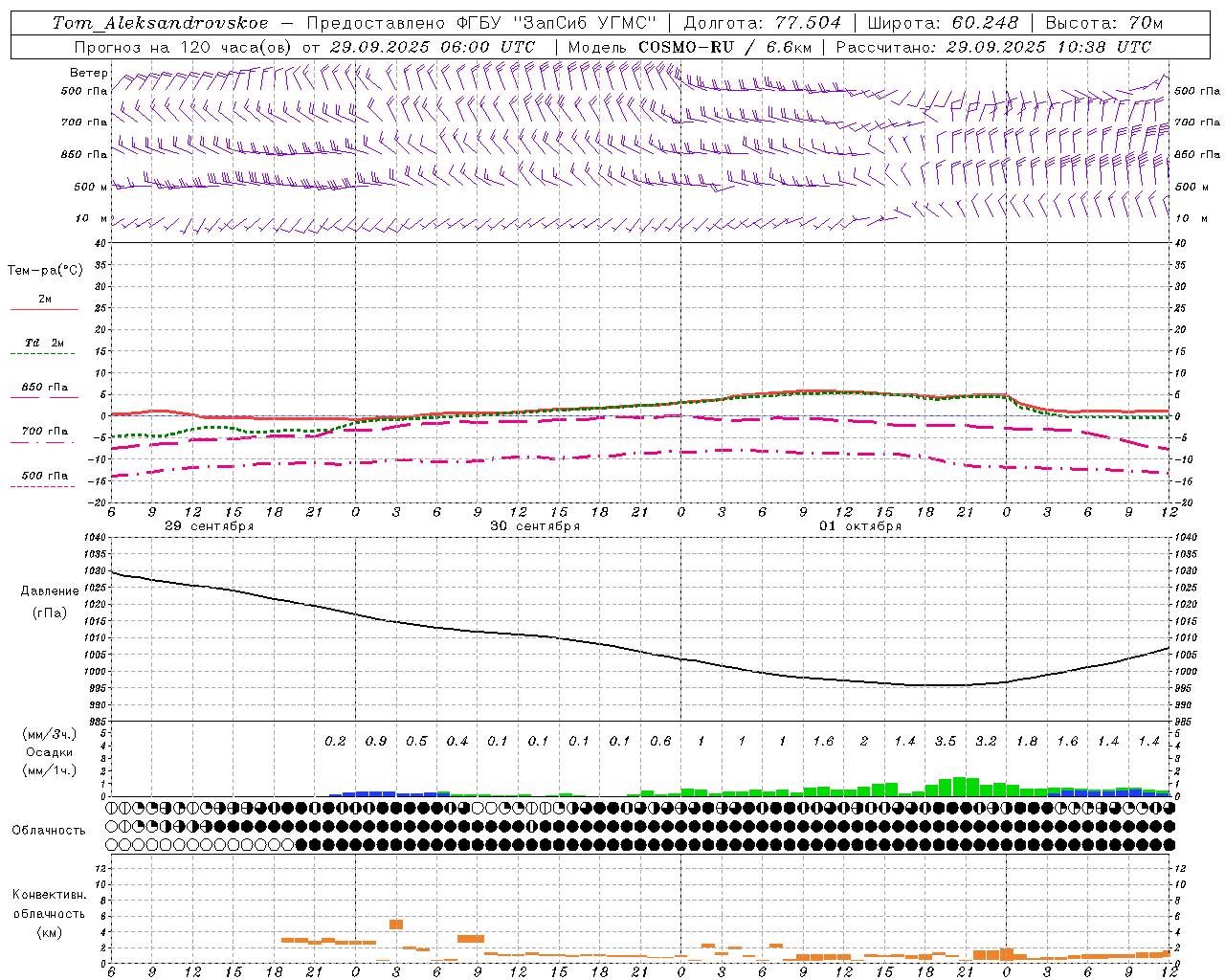
Task: Click the station name Tom_Aleksandrovskoe in the header
Action: click(161, 23)
